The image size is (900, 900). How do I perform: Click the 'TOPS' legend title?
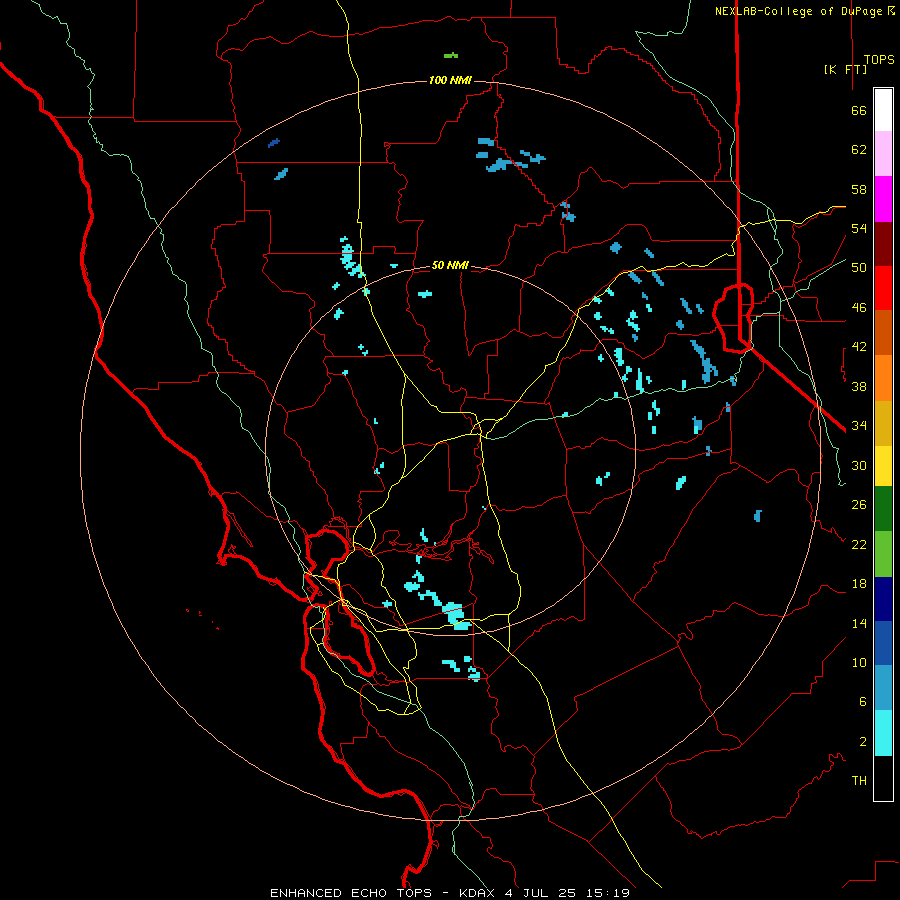coord(879,59)
